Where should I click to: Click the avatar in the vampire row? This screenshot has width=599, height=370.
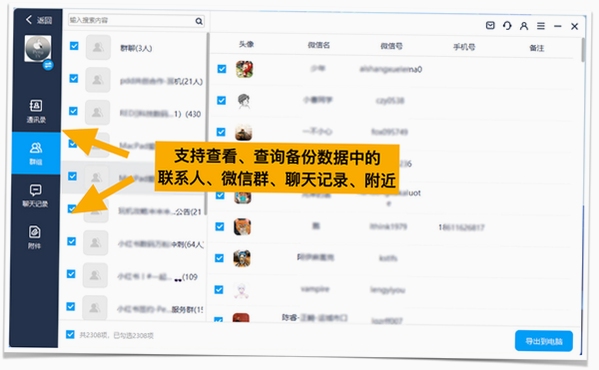click(x=241, y=290)
